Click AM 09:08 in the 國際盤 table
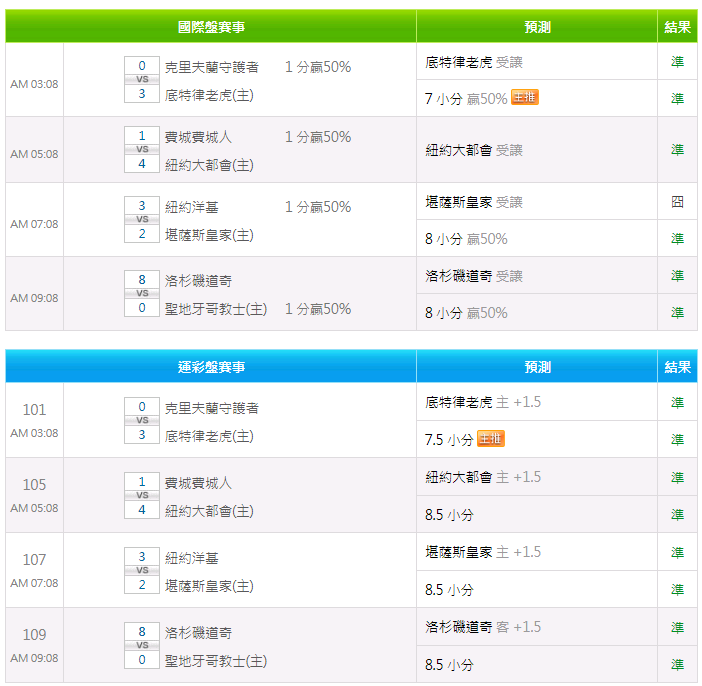This screenshot has height=686, width=702. 34,298
